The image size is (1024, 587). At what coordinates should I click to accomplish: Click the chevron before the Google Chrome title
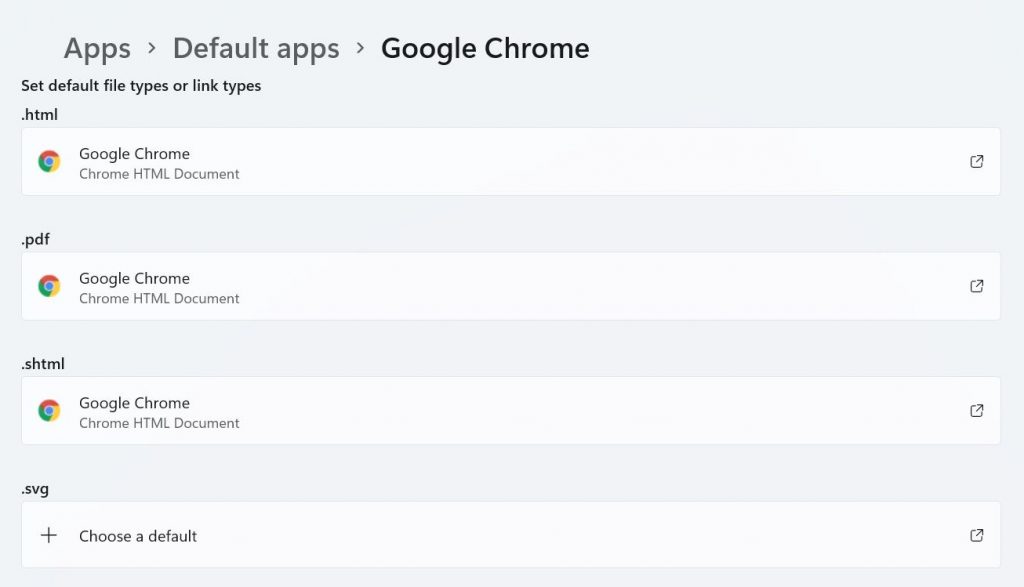360,48
